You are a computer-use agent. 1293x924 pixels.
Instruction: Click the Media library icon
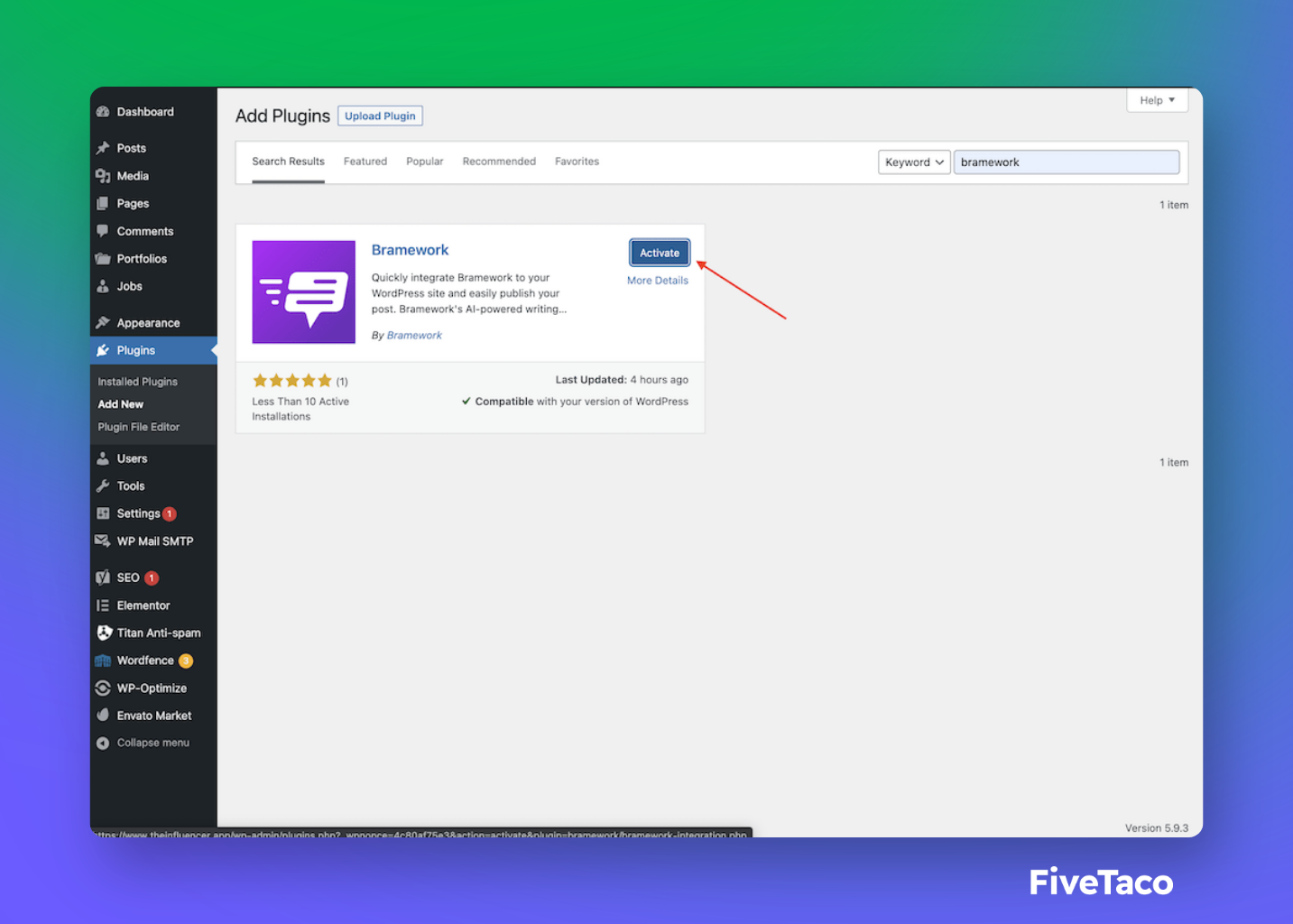pos(103,176)
